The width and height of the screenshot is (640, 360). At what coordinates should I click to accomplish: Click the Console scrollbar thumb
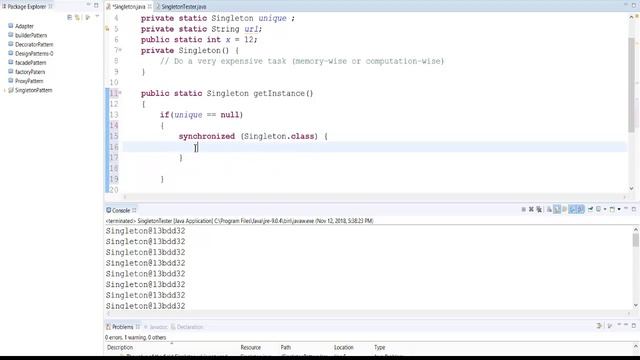pyautogui.click(x=636, y=240)
